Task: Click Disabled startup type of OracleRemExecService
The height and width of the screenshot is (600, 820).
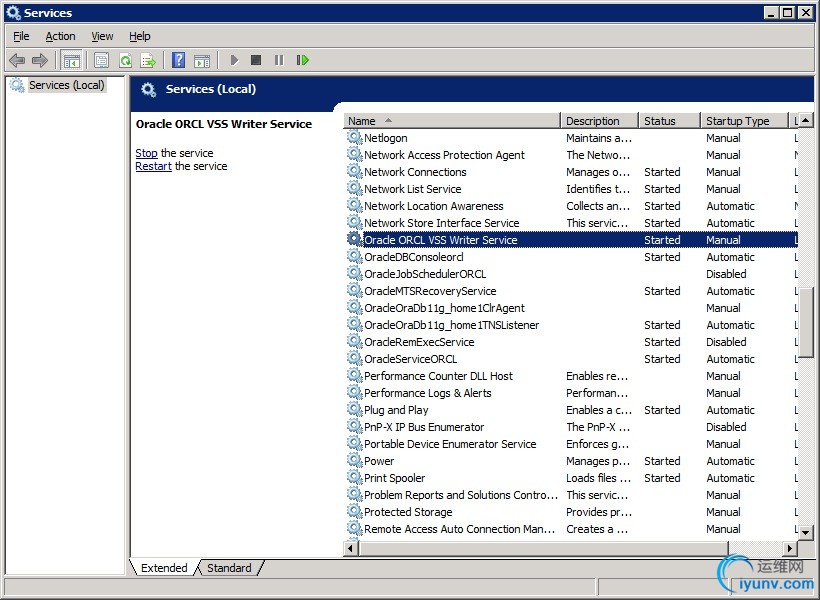Action: pos(726,342)
